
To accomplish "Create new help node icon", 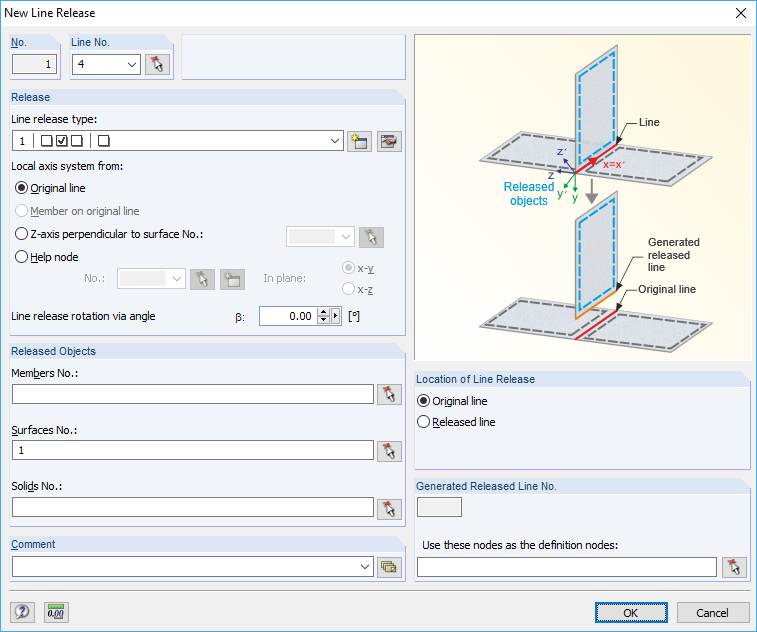I will click(232, 279).
